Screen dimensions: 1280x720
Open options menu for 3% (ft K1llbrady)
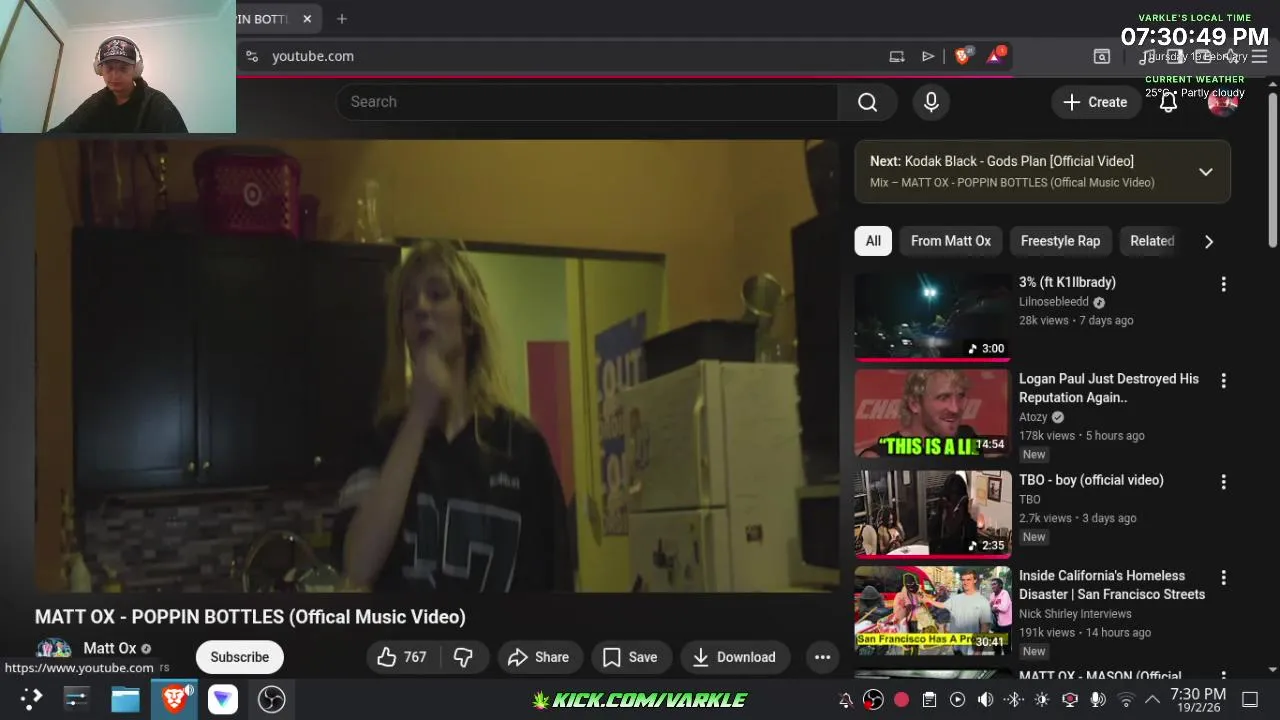pyautogui.click(x=1223, y=284)
